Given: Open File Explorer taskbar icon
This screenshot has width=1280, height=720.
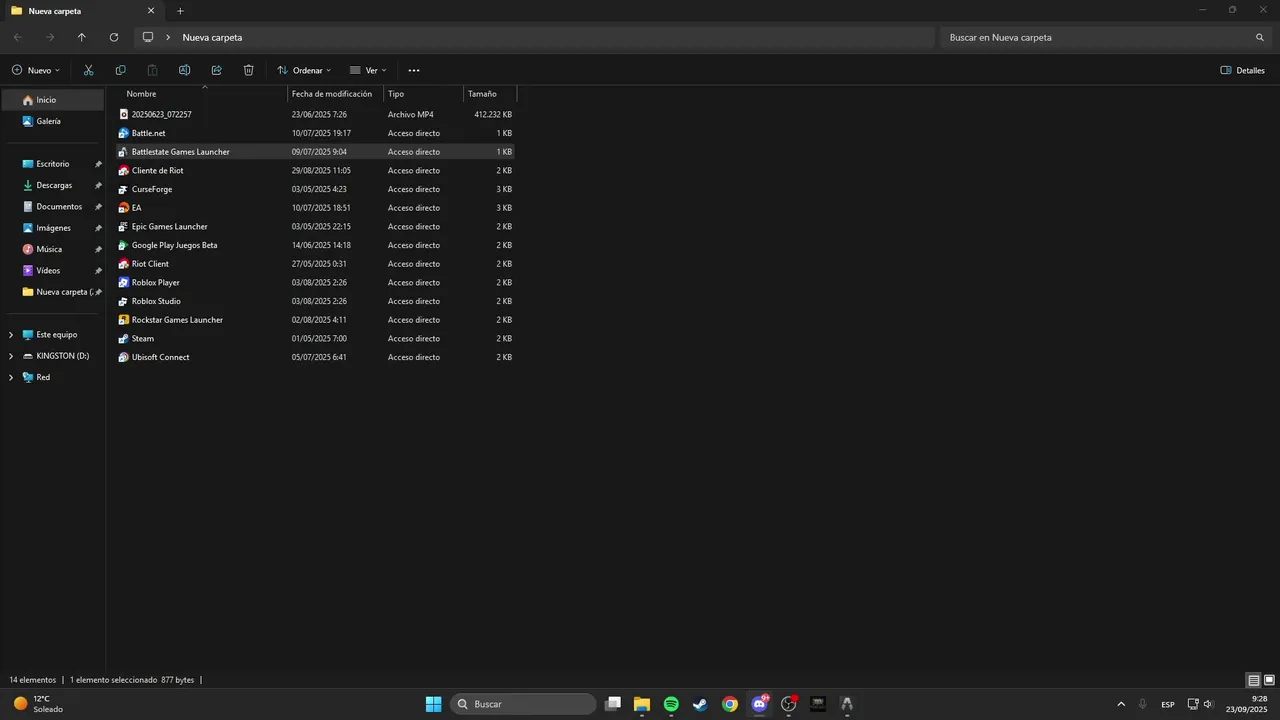Looking at the screenshot, I should coord(642,704).
